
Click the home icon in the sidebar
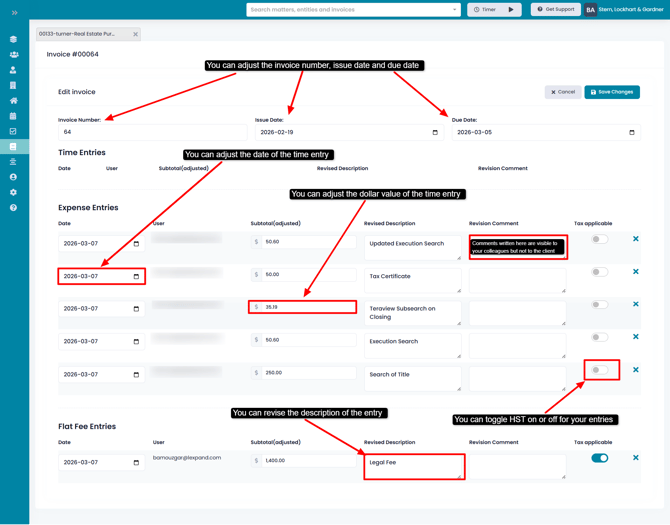13,101
